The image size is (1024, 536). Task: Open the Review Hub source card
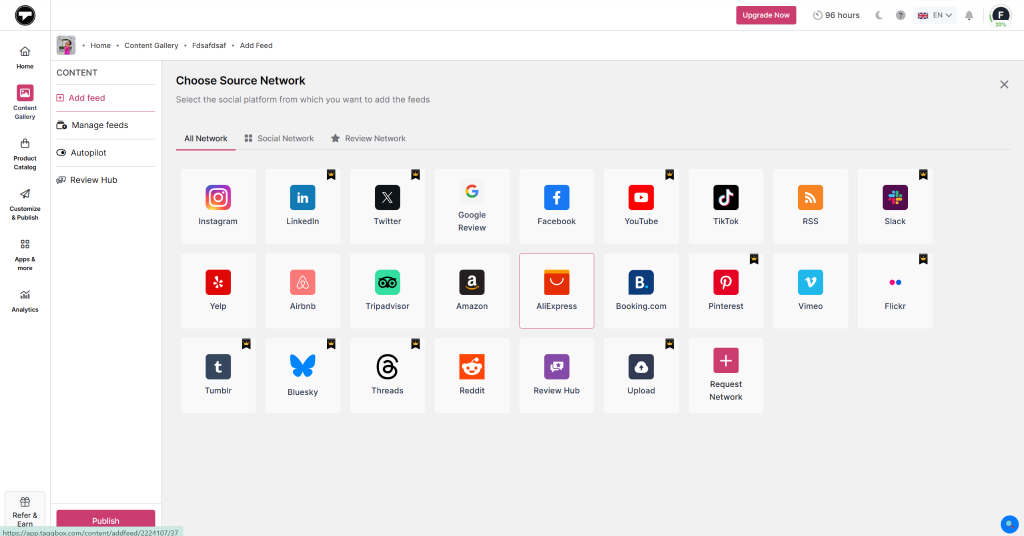[556, 375]
